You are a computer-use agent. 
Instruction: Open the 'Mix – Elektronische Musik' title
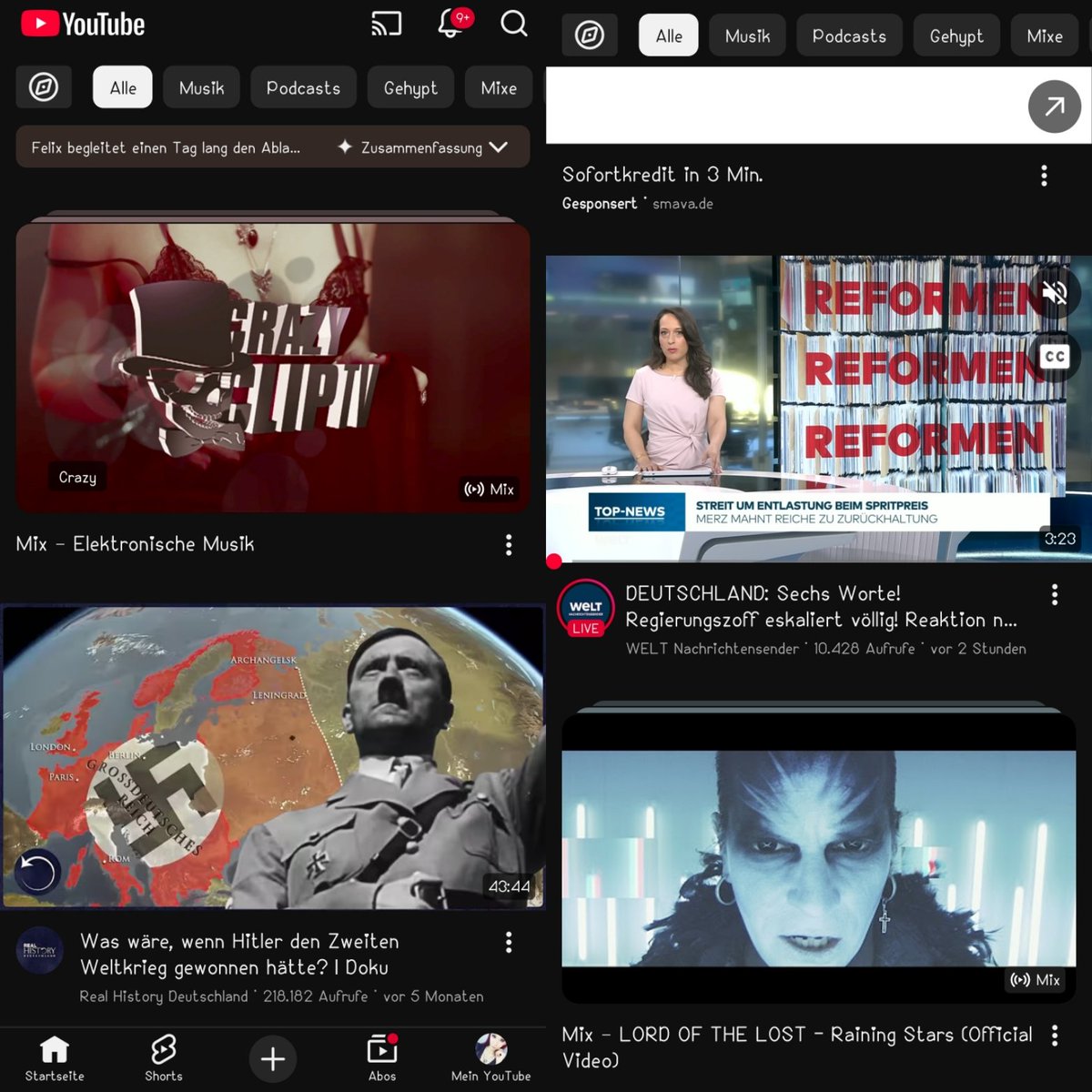coord(136,543)
